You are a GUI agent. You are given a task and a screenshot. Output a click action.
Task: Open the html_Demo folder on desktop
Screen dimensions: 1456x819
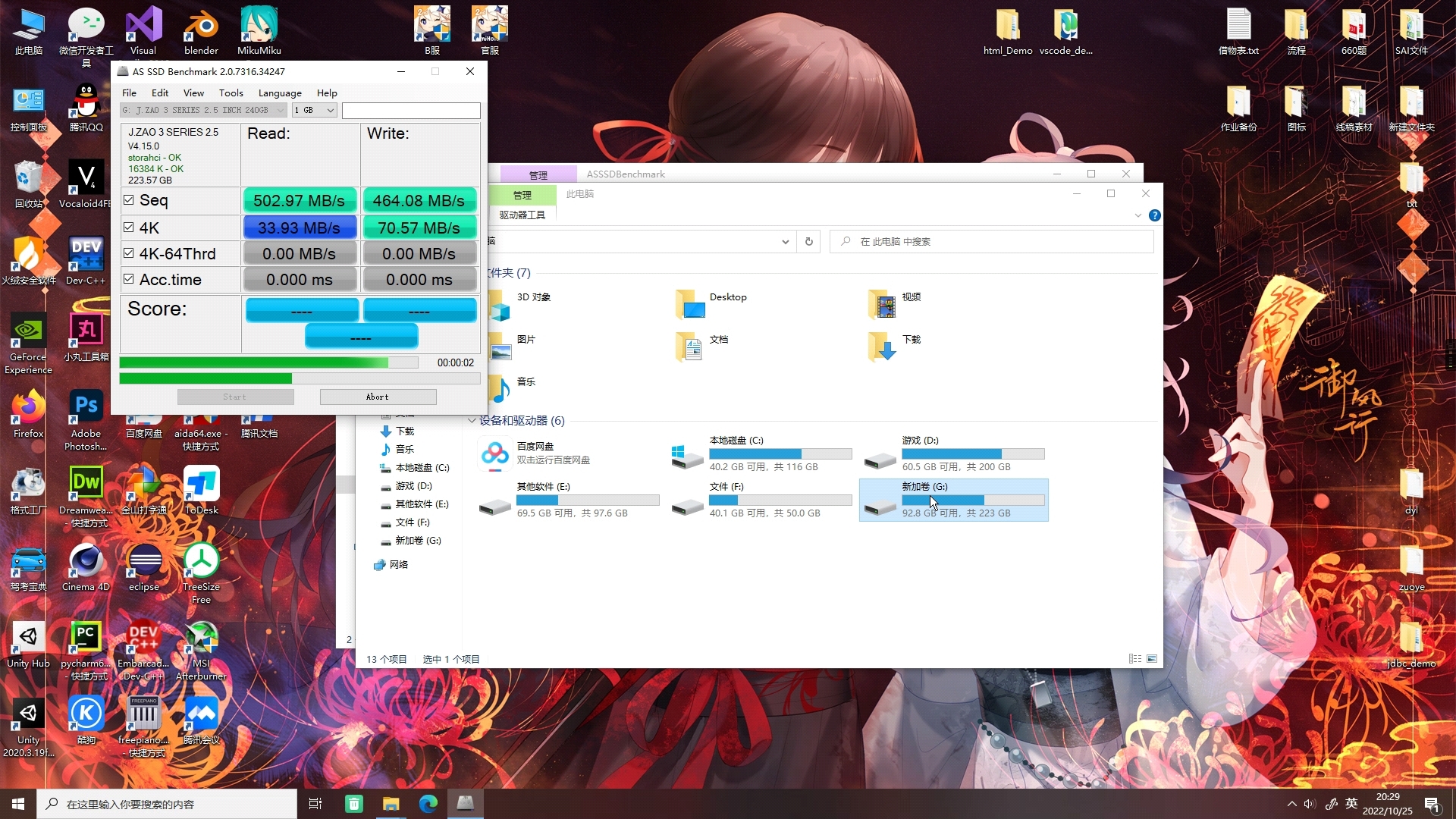[1008, 31]
